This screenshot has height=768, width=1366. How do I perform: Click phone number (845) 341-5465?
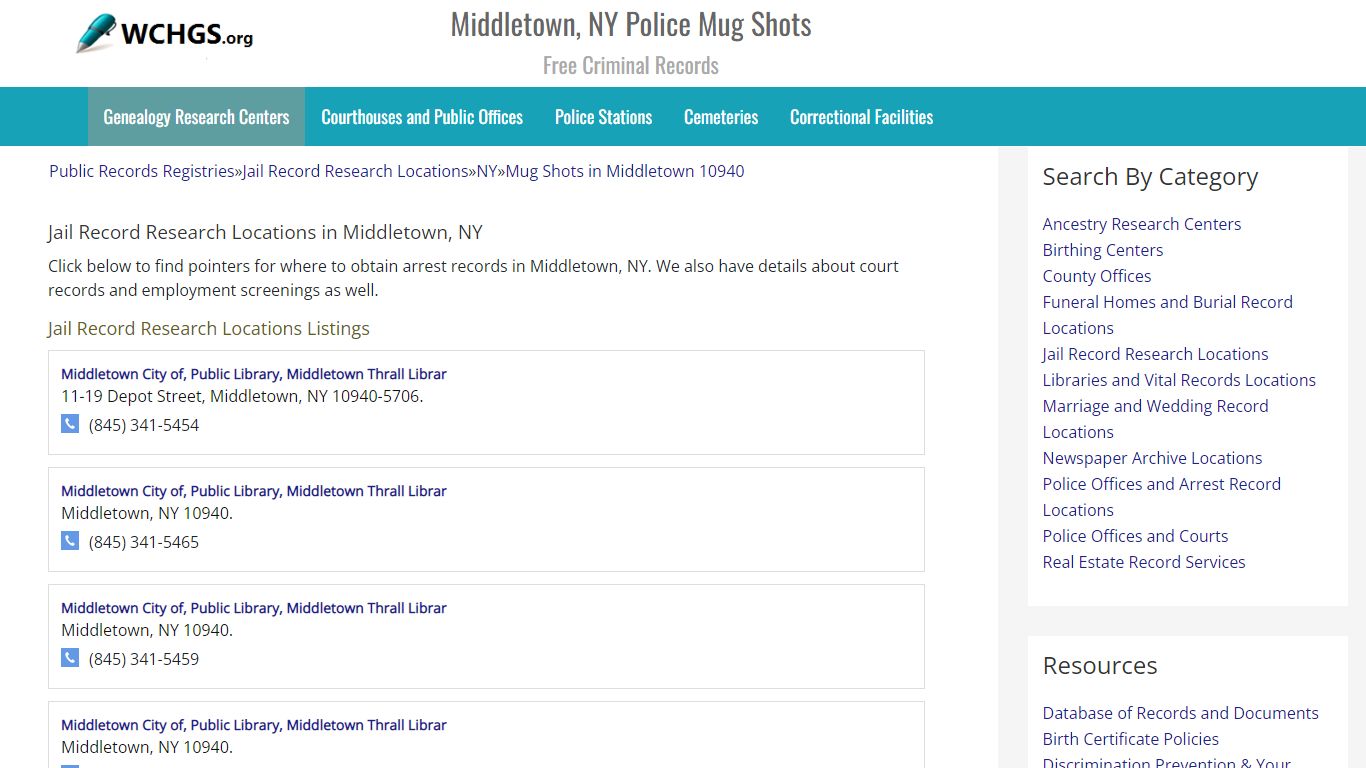[144, 542]
